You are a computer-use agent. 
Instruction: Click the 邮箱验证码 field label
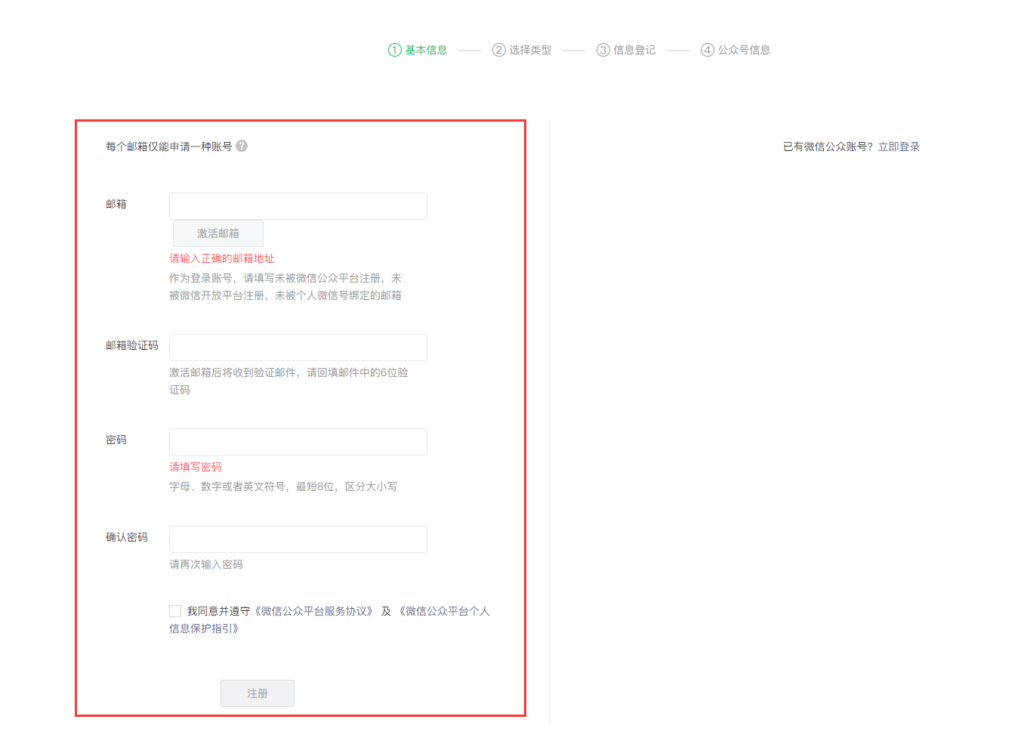click(132, 345)
